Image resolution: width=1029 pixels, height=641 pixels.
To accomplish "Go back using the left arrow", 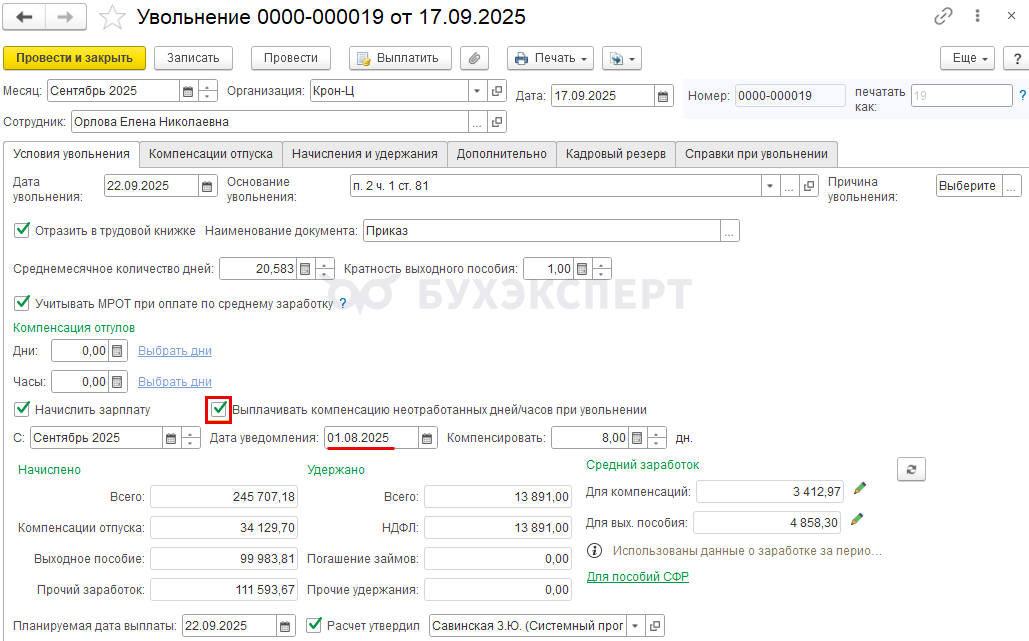I will pyautogui.click(x=24, y=17).
